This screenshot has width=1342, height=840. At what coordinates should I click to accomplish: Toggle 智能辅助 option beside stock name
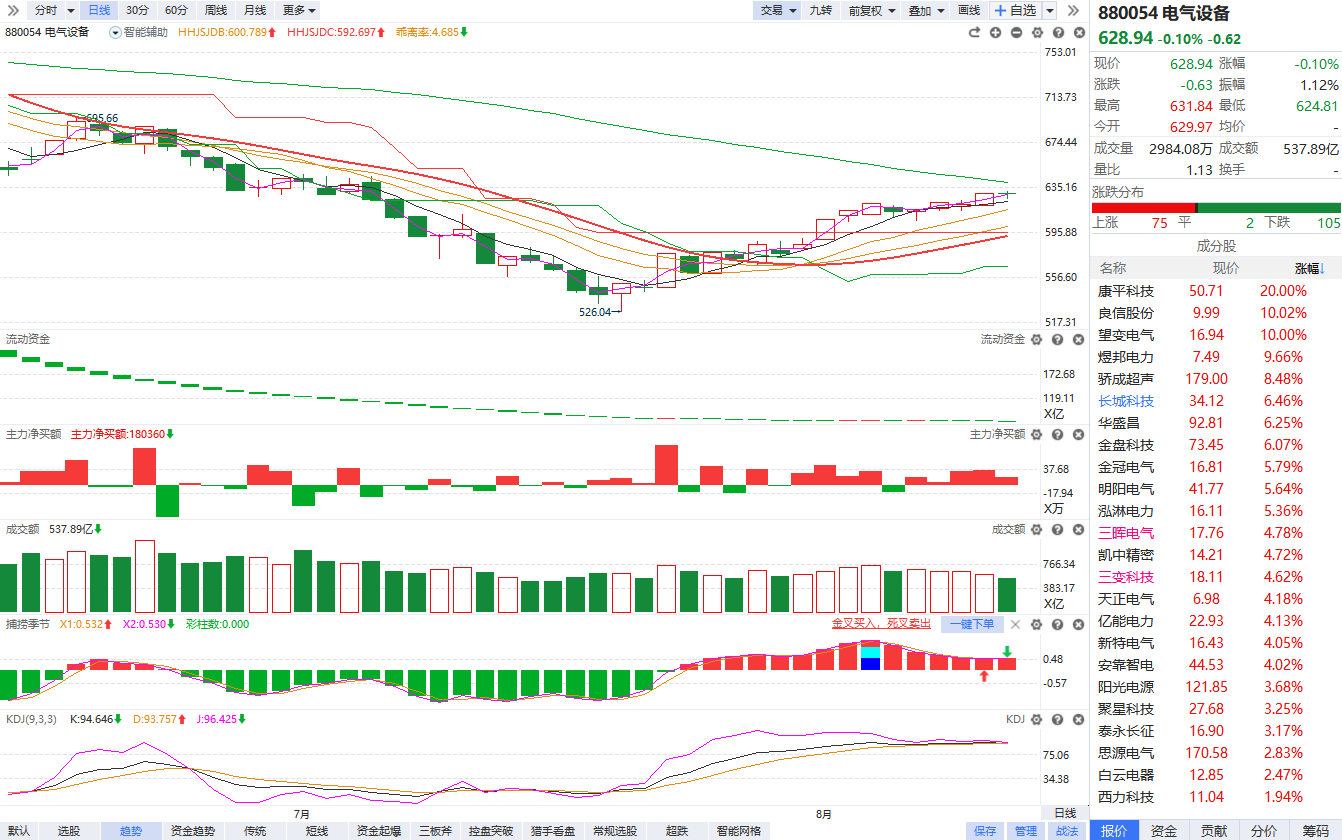click(x=138, y=32)
